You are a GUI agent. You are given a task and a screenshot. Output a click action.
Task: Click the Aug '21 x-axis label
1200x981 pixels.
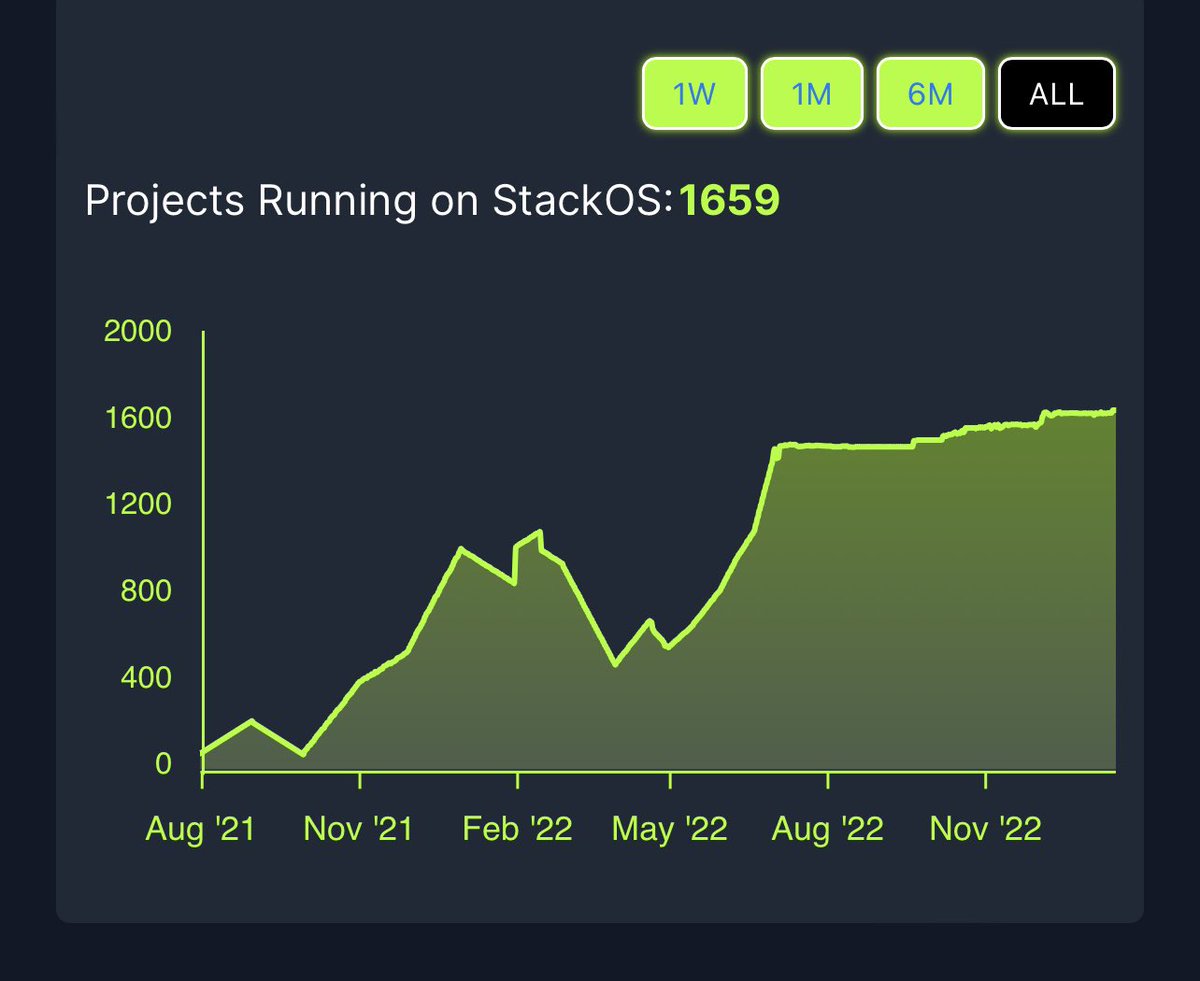[x=200, y=828]
